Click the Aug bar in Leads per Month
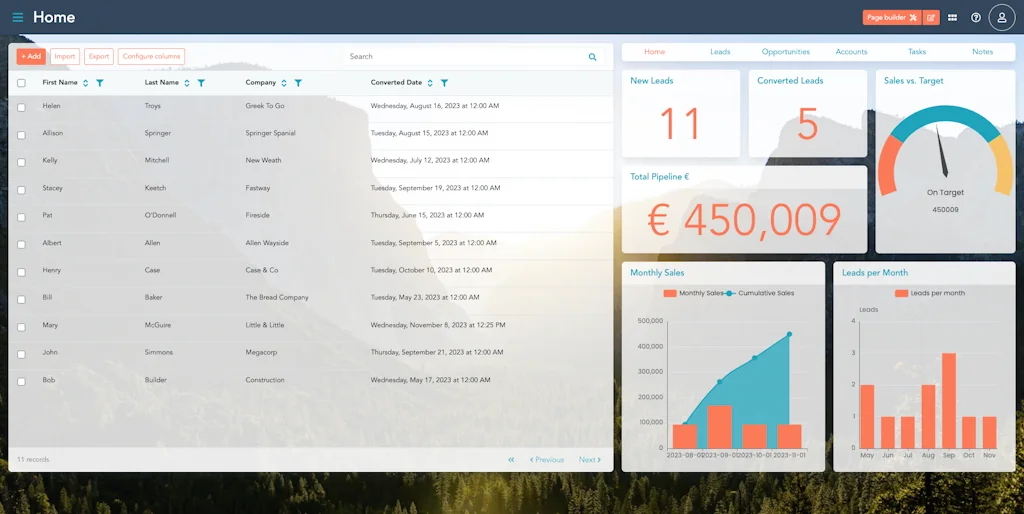The image size is (1024, 514). coord(928,416)
